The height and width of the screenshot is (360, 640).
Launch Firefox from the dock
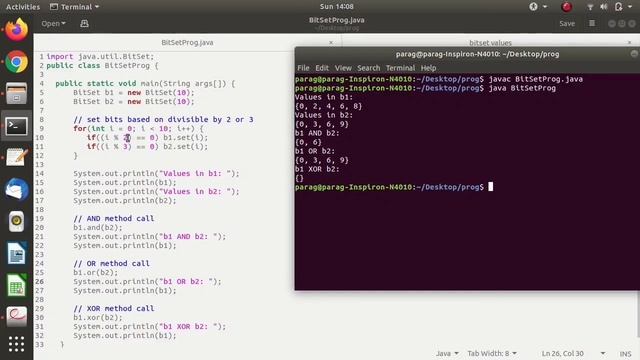(16, 29)
